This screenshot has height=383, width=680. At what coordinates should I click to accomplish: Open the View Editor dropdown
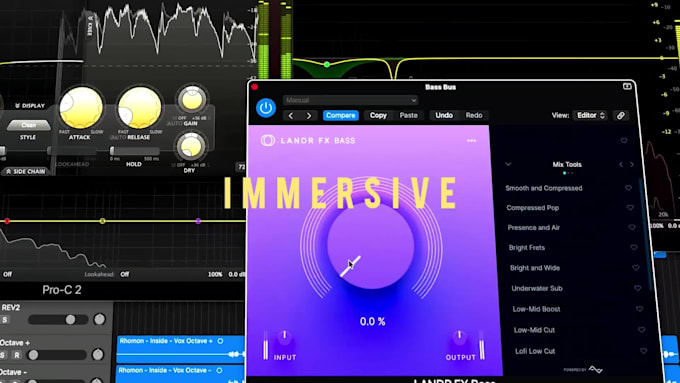pos(590,115)
